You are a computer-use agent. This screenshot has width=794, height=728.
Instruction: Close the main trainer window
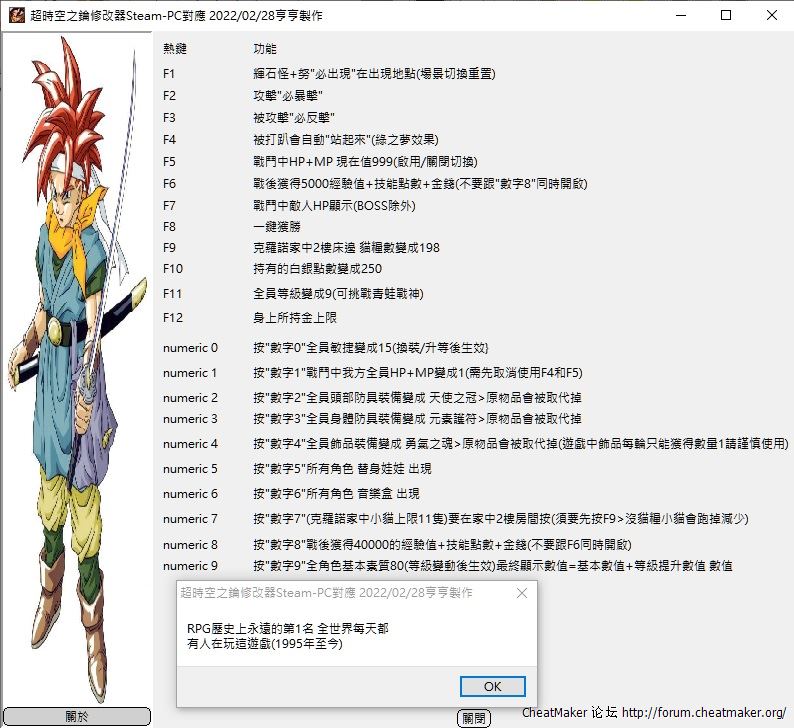tap(770, 16)
